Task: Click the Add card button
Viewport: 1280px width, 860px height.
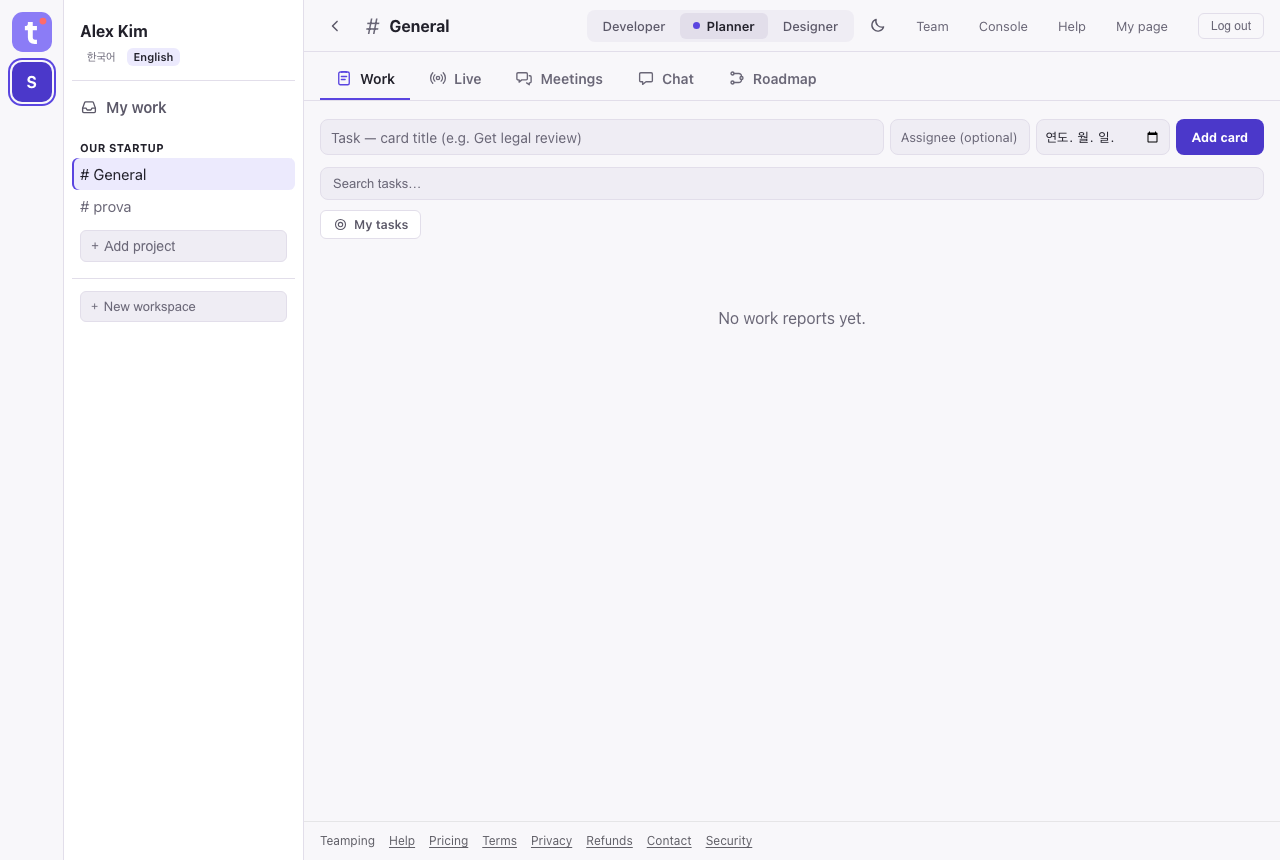Action: (1220, 137)
